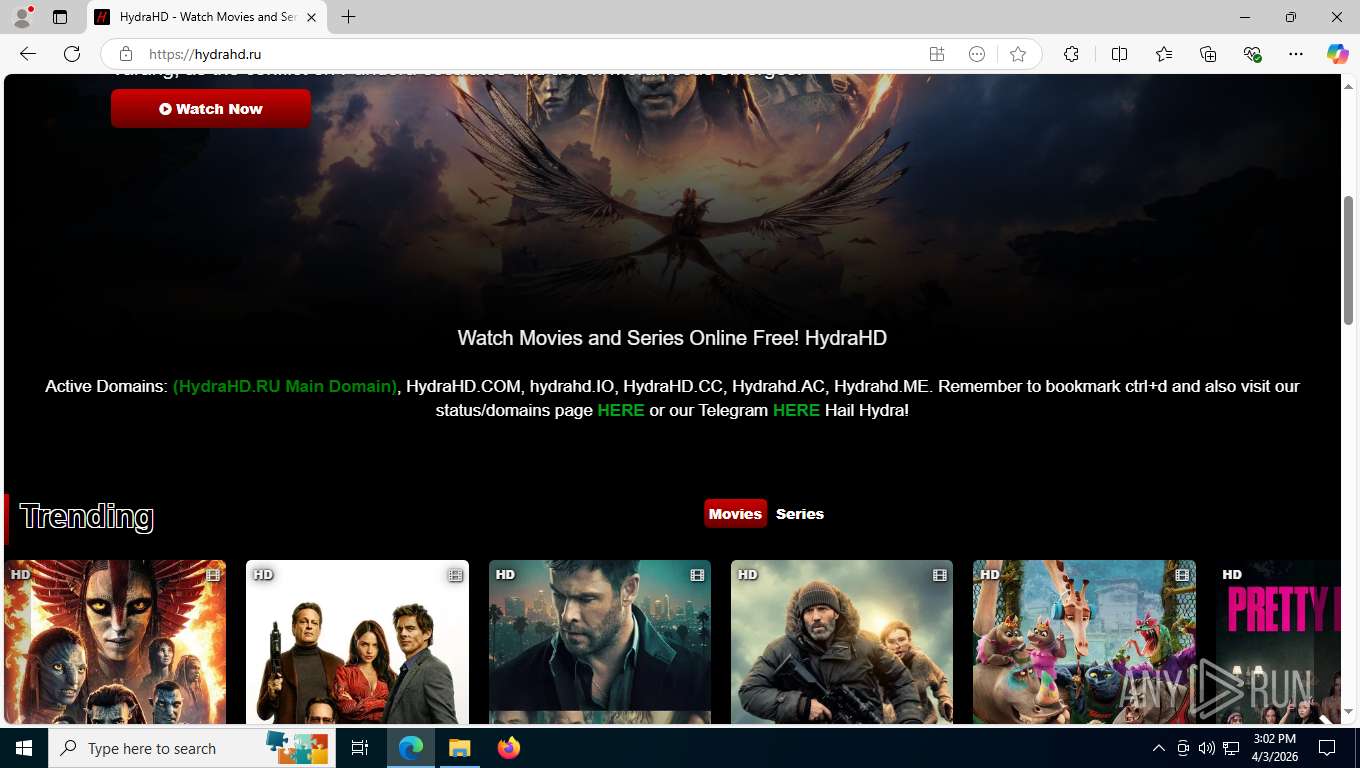Click HydraHD.RU Main Domain link
The height and width of the screenshot is (768, 1360).
coord(285,386)
